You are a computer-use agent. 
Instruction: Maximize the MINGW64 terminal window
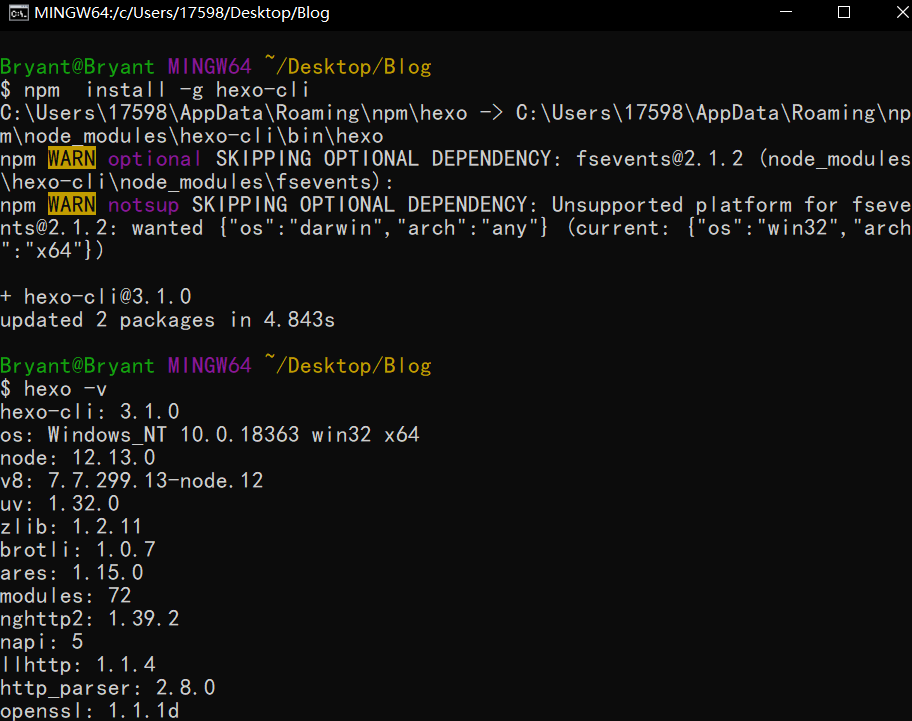point(844,12)
